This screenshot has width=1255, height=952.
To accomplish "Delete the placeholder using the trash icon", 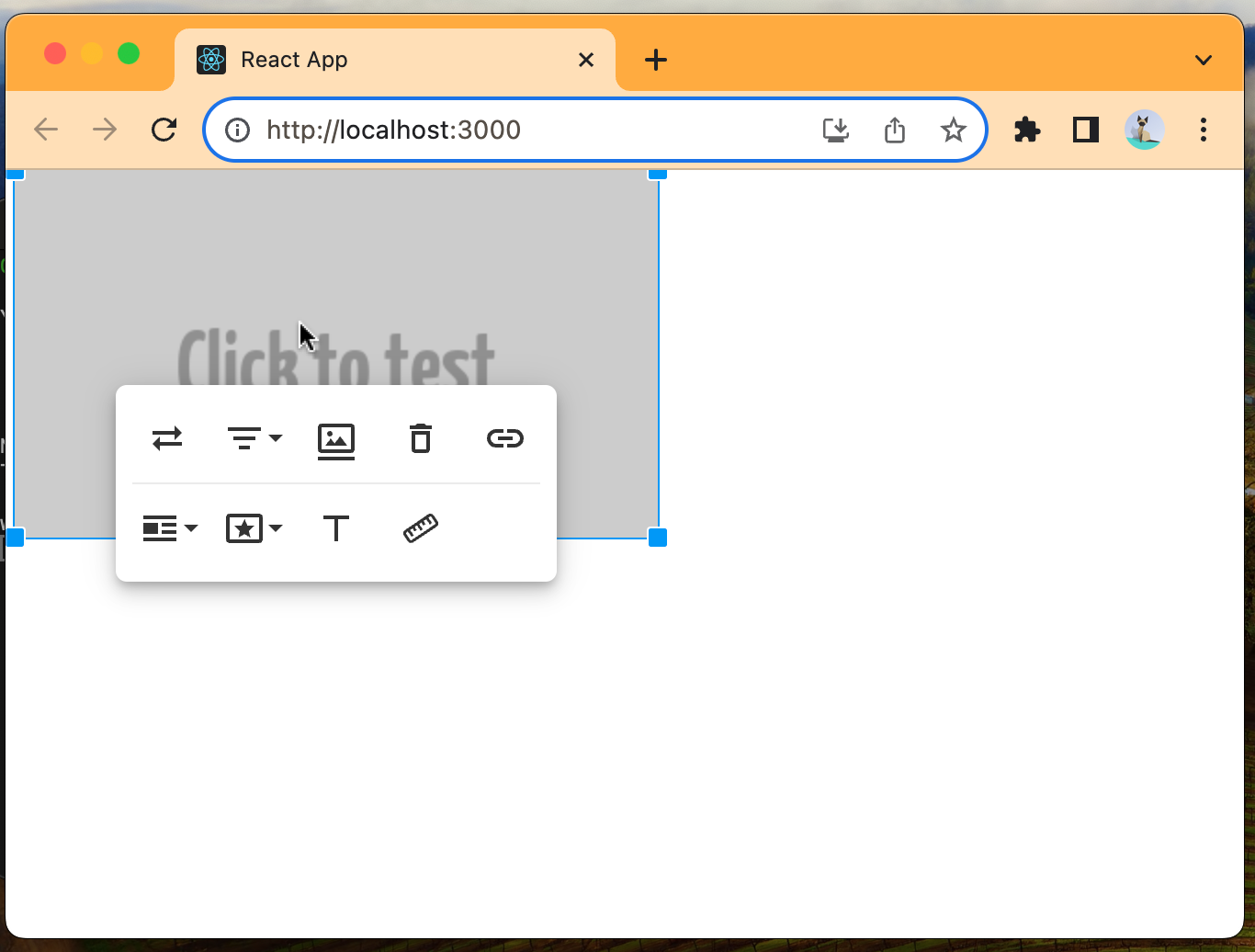I will point(420,439).
